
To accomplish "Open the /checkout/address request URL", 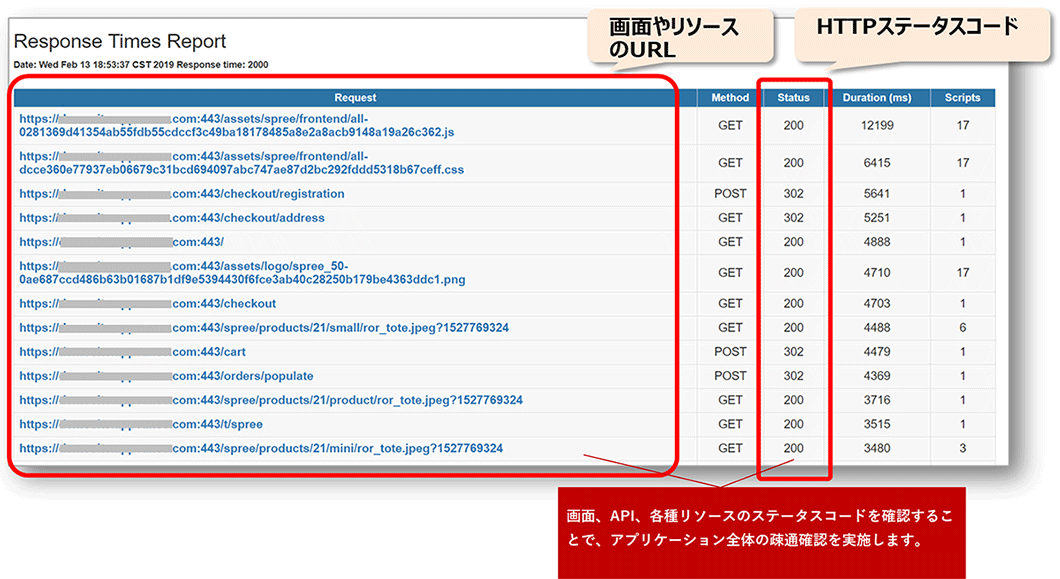I will (172, 218).
